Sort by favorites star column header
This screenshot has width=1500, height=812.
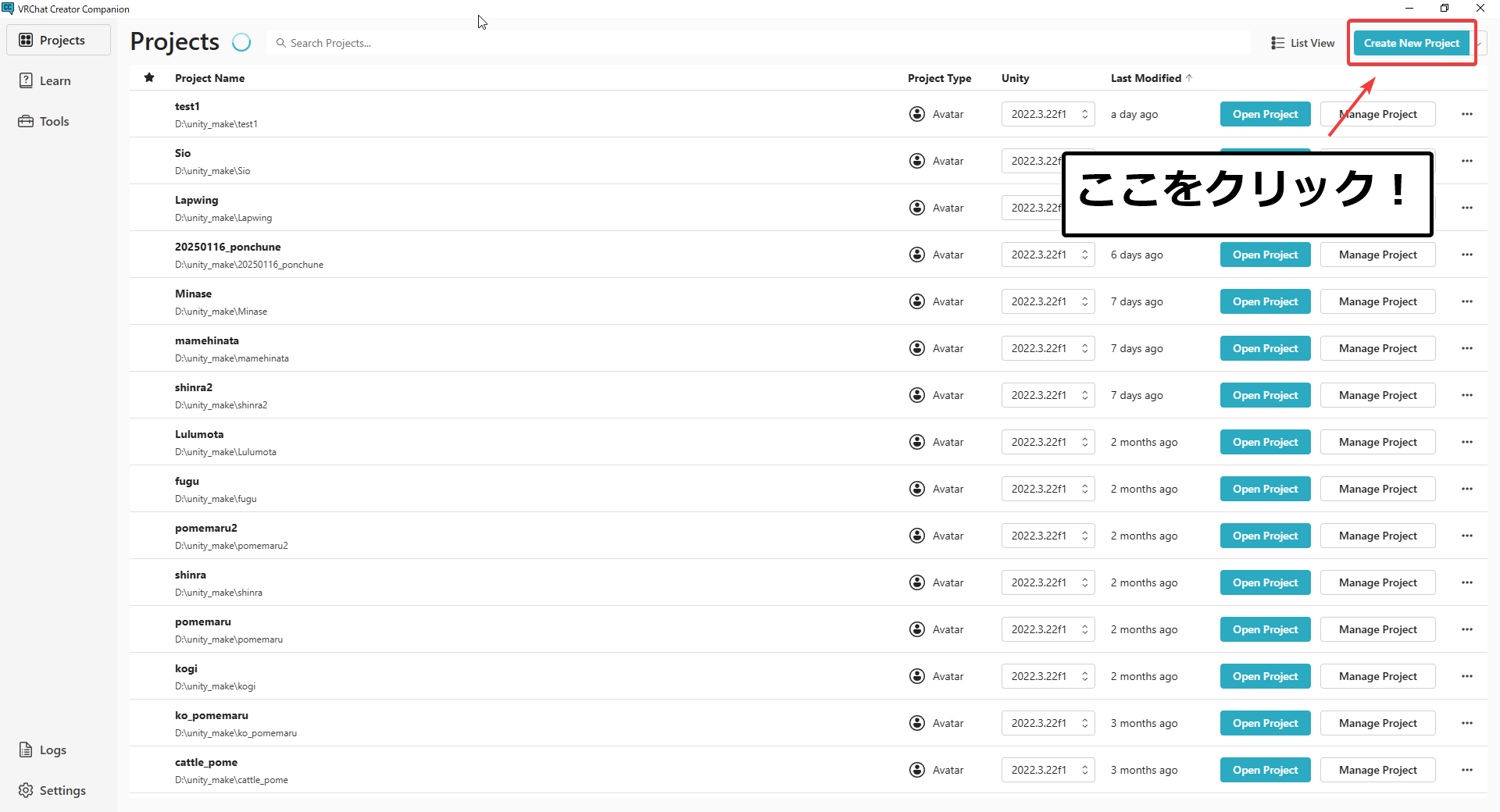(149, 77)
